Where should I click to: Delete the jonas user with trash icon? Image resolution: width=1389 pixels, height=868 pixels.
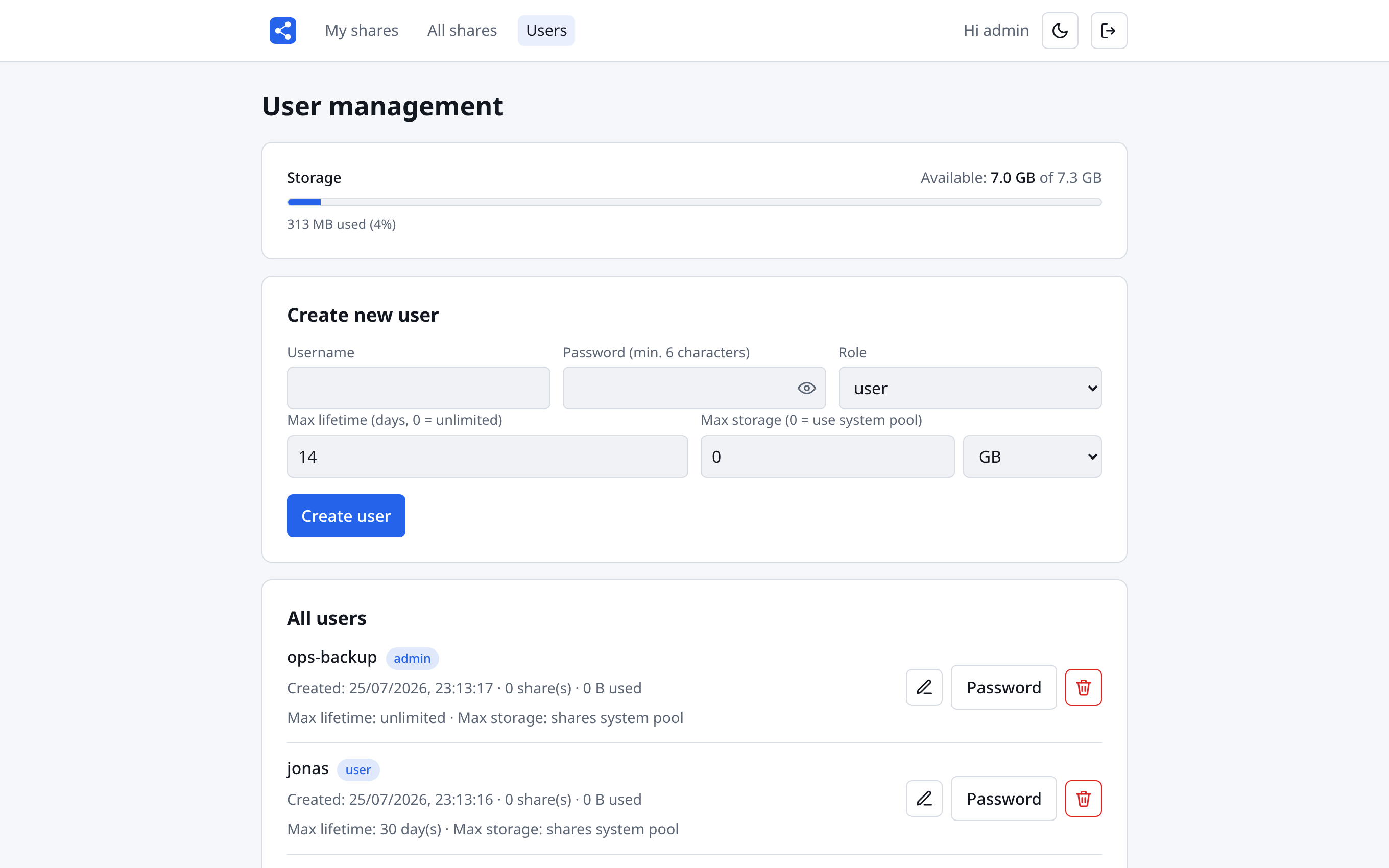tap(1083, 799)
